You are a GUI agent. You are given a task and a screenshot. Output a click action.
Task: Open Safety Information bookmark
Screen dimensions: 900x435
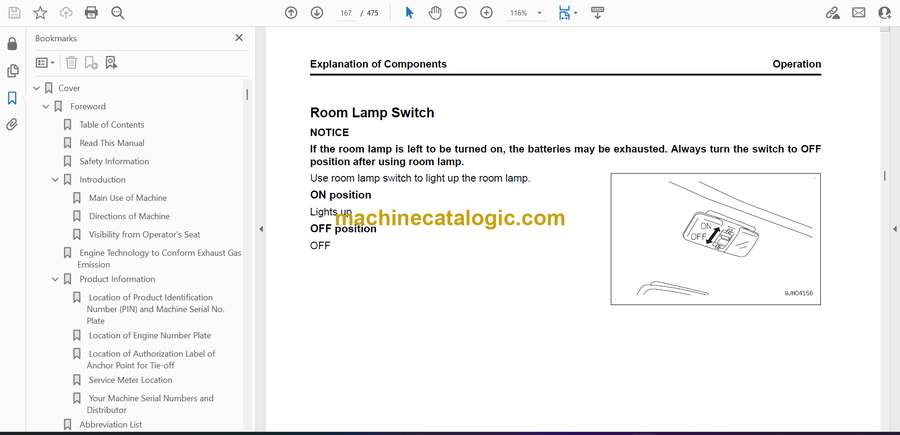pos(114,161)
